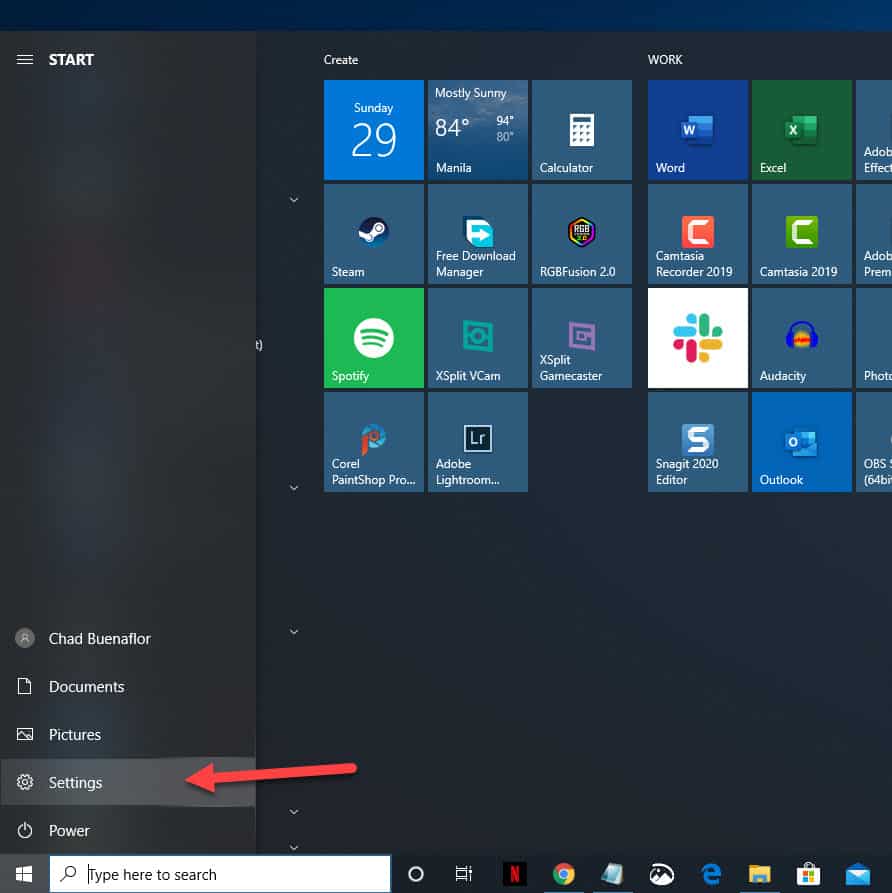Expand the app list chevron beside the Steam tile
This screenshot has width=892, height=893.
pyautogui.click(x=294, y=199)
